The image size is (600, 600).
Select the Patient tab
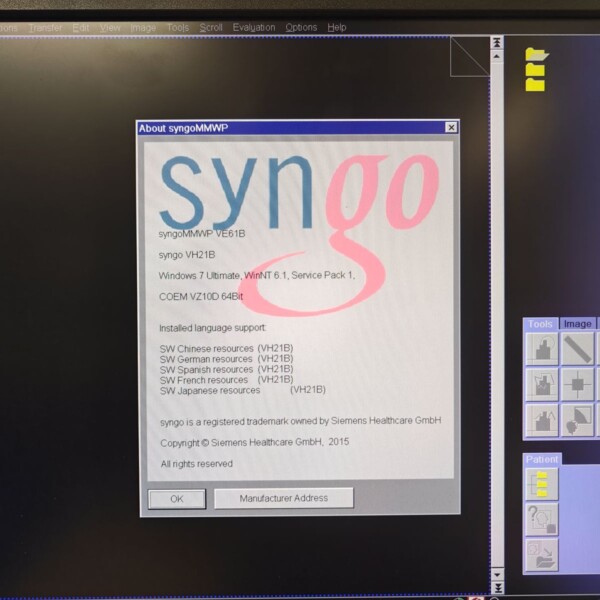542,459
